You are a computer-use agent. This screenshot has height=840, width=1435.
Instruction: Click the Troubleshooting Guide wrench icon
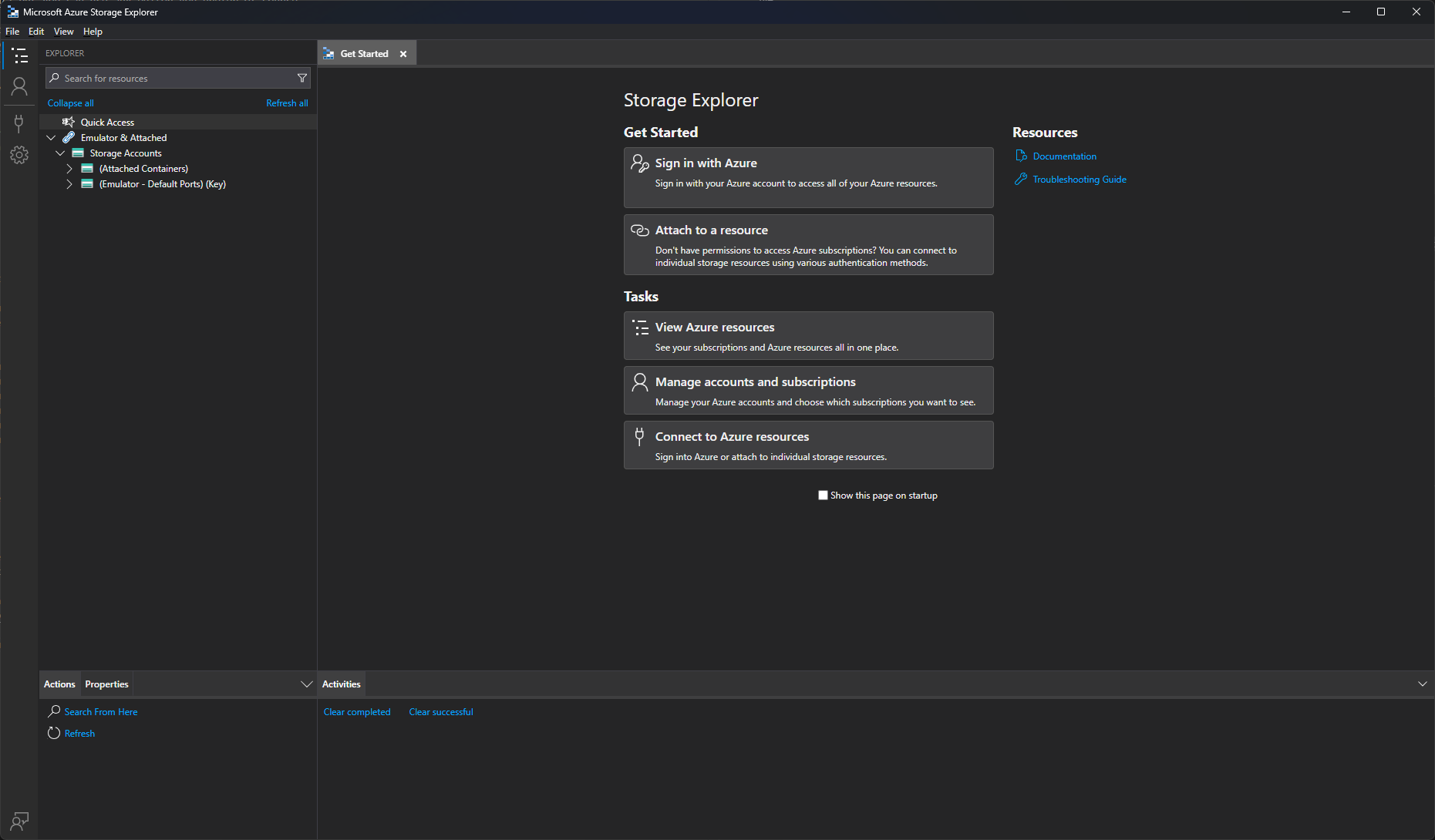tap(1021, 179)
